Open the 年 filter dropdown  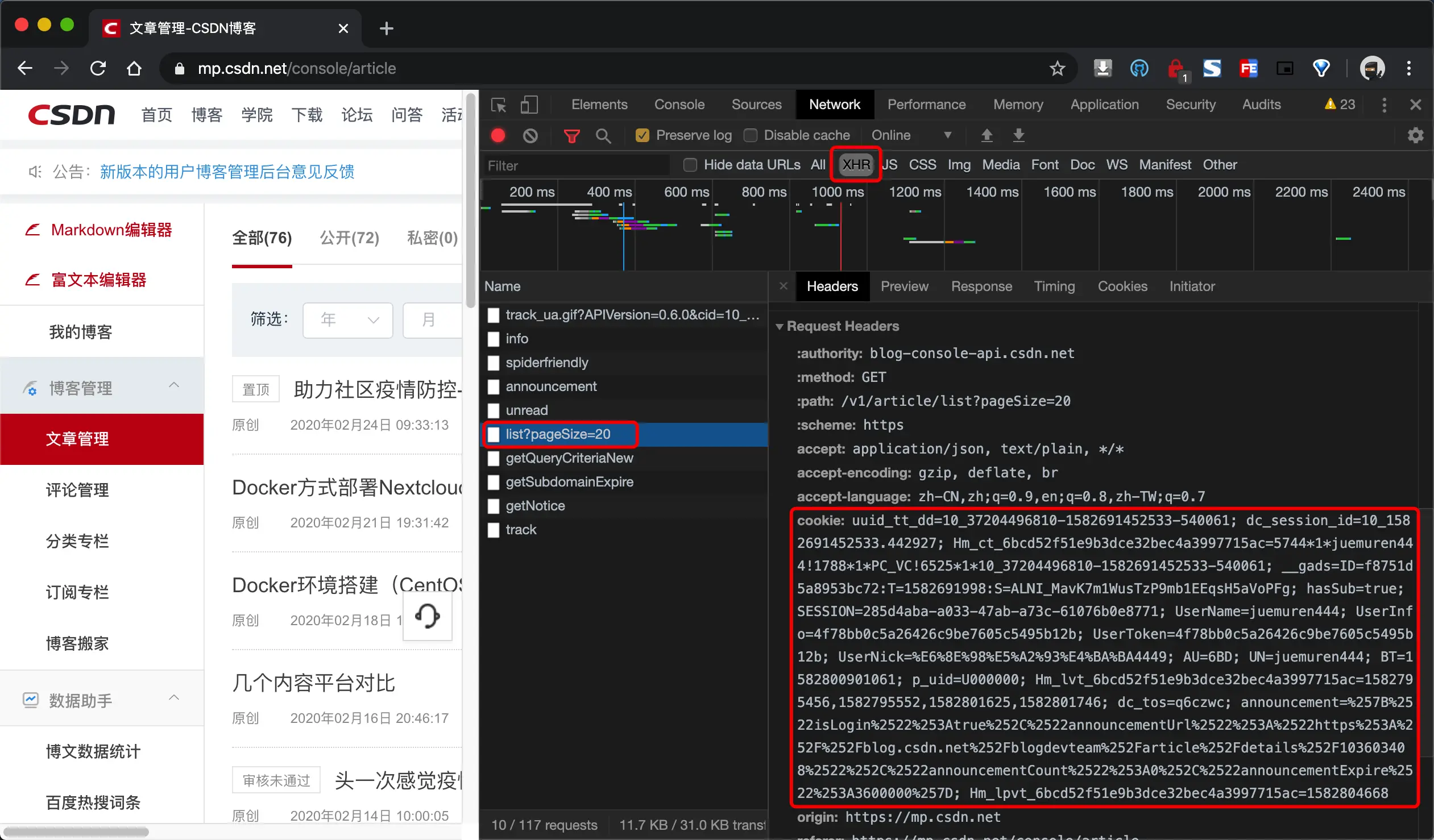pos(347,319)
